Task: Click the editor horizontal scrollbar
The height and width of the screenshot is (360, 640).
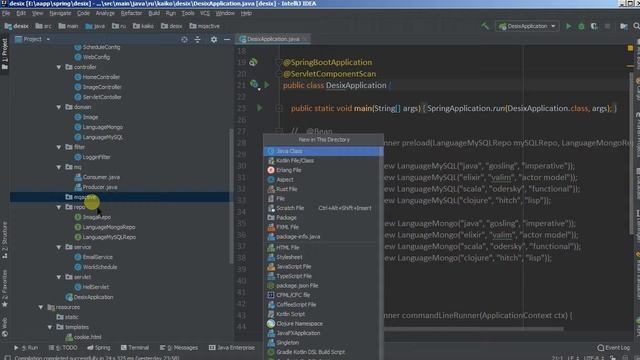Action: click(473, 329)
